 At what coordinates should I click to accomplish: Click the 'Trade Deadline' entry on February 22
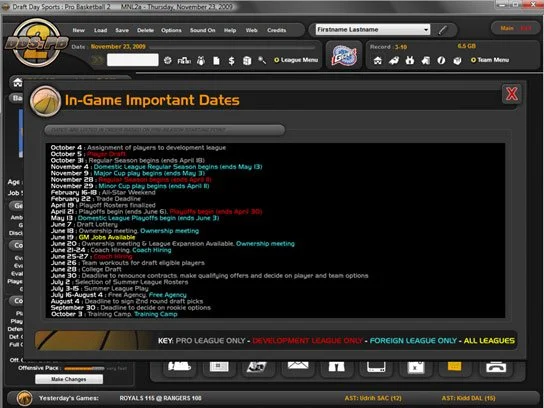pos(118,199)
